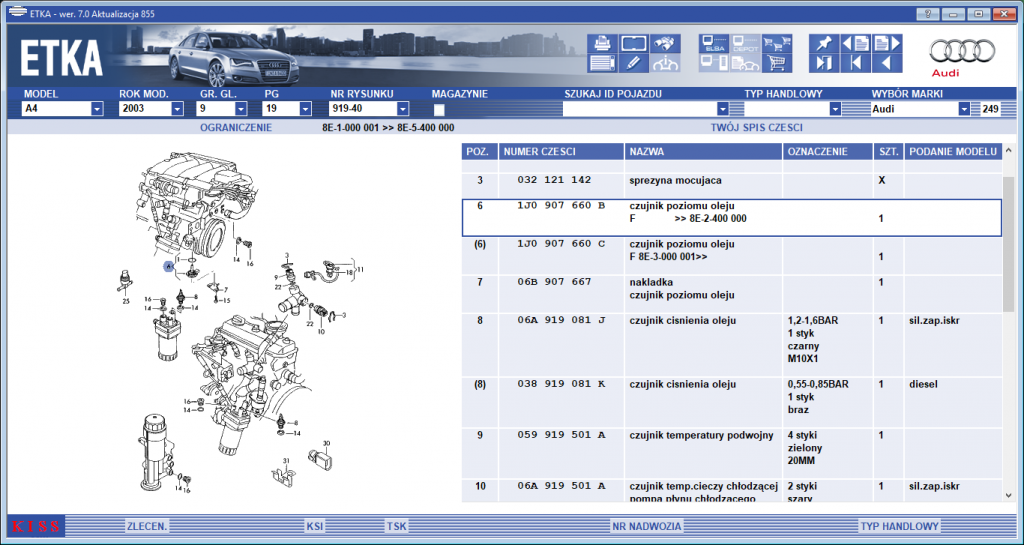Click the lined list view icon
1024x545 pixels.
(602, 63)
